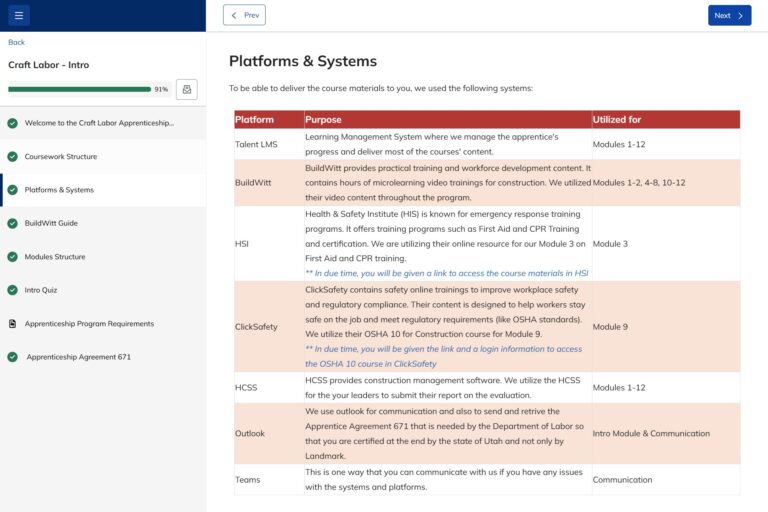Click green checkmark beside Apprenticeship Agreement 671
The width and height of the screenshot is (768, 512).
13,357
